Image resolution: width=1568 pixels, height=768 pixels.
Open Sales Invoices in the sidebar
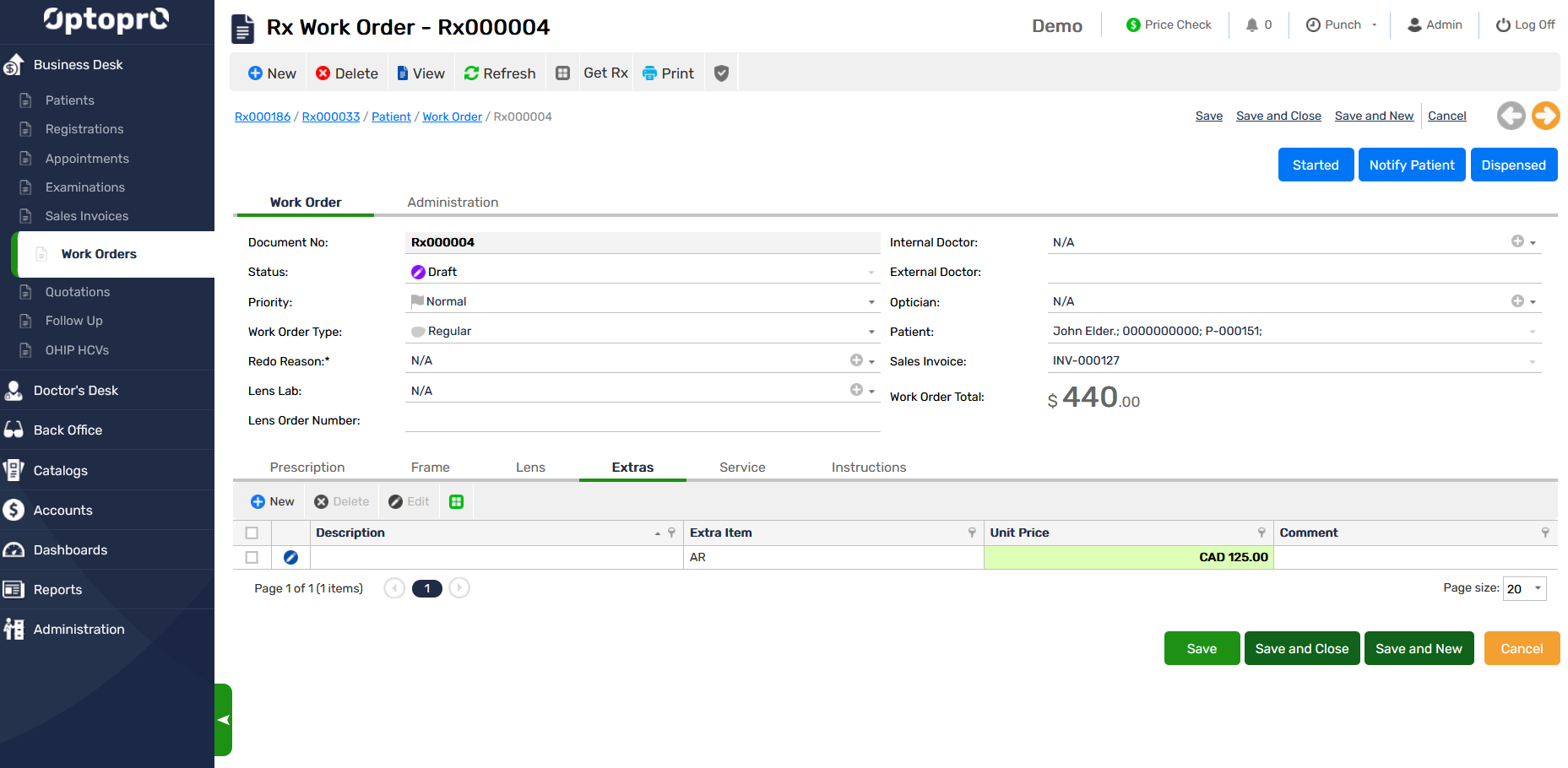coord(87,217)
